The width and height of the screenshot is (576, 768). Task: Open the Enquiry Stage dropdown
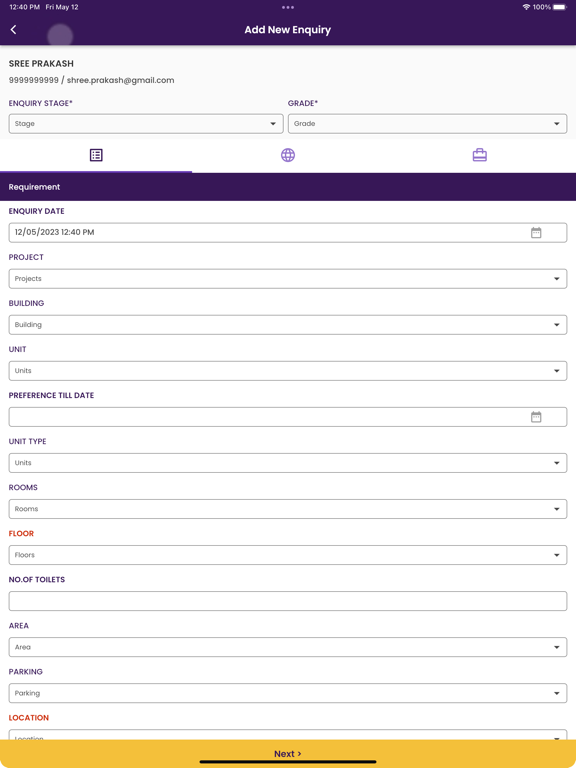pyautogui.click(x=146, y=124)
